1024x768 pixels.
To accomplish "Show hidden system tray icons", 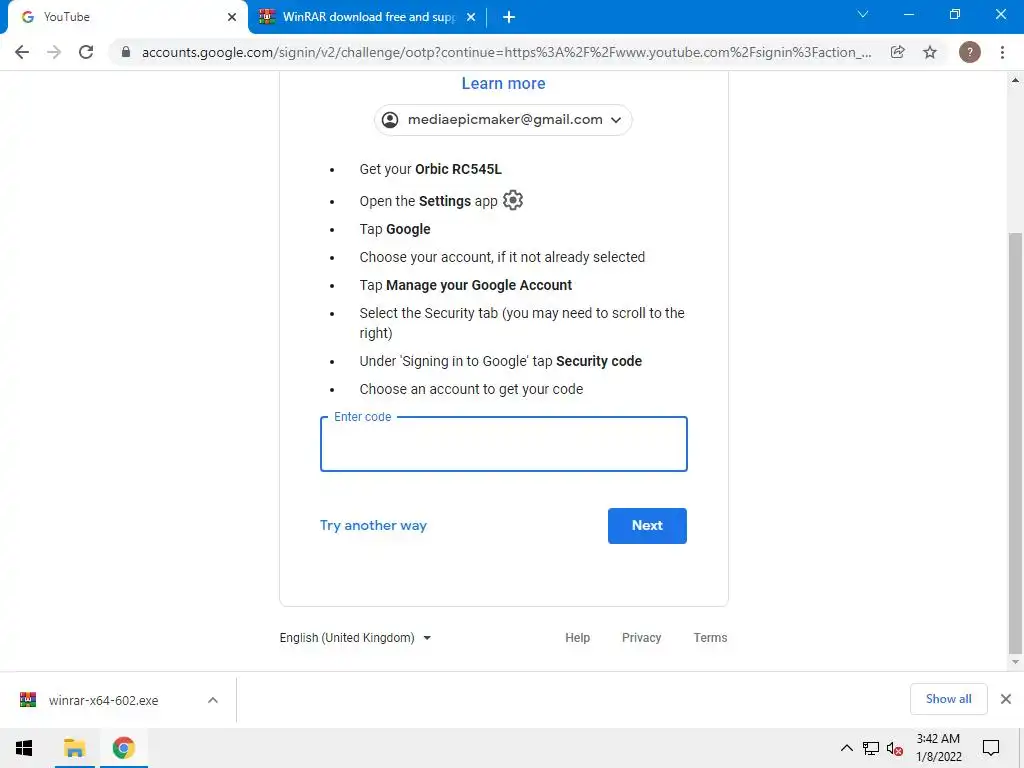I will click(846, 748).
